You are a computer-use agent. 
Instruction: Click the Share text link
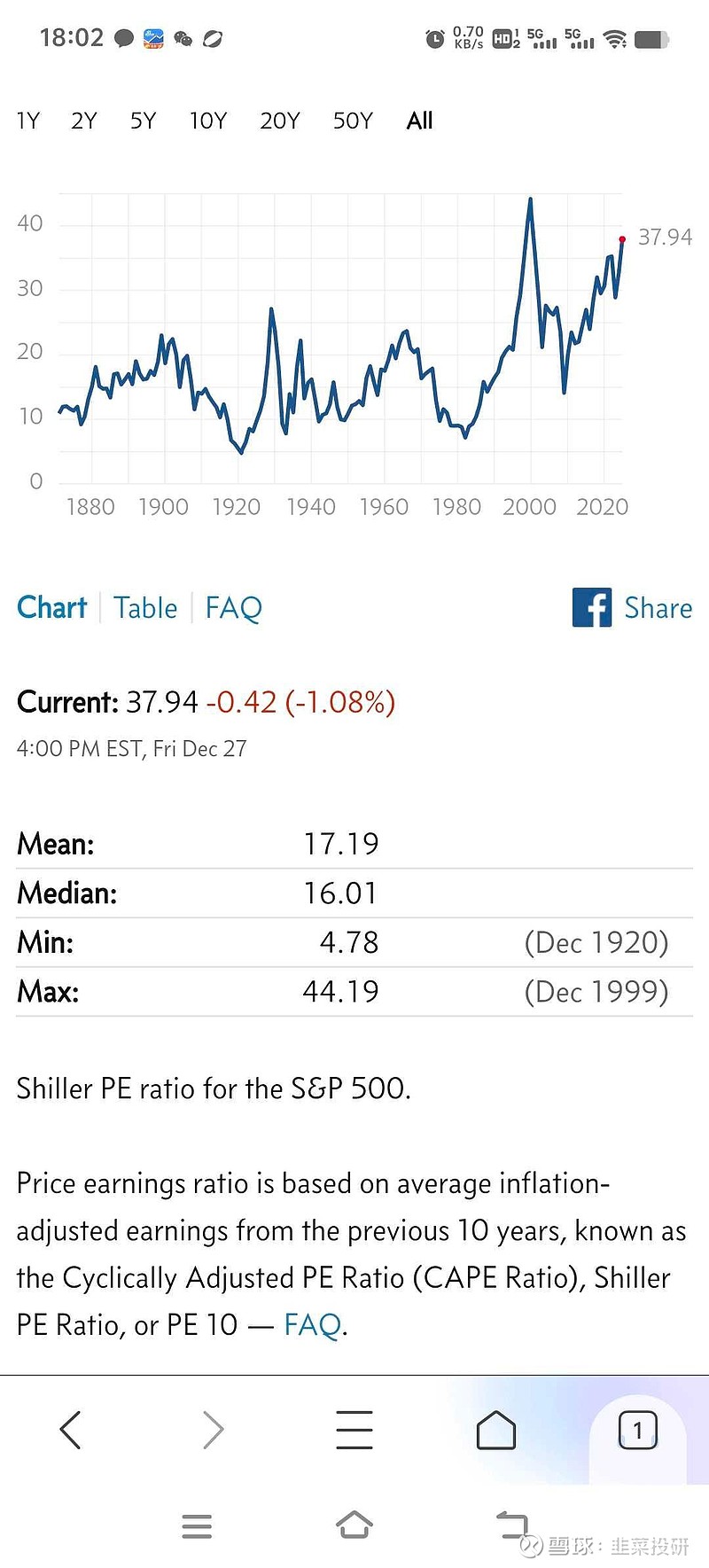(658, 608)
